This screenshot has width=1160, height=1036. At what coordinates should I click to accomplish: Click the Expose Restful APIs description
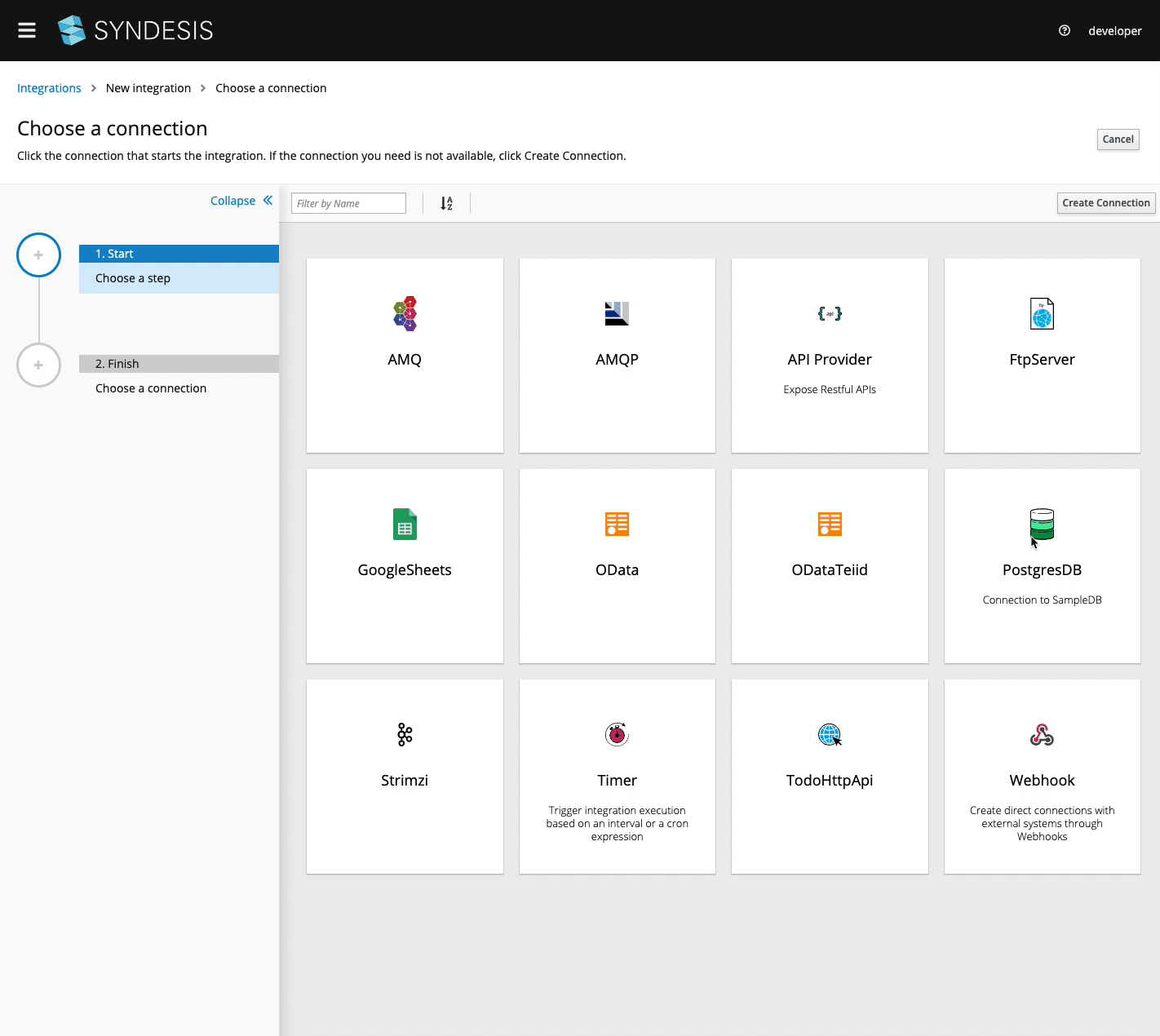point(830,390)
